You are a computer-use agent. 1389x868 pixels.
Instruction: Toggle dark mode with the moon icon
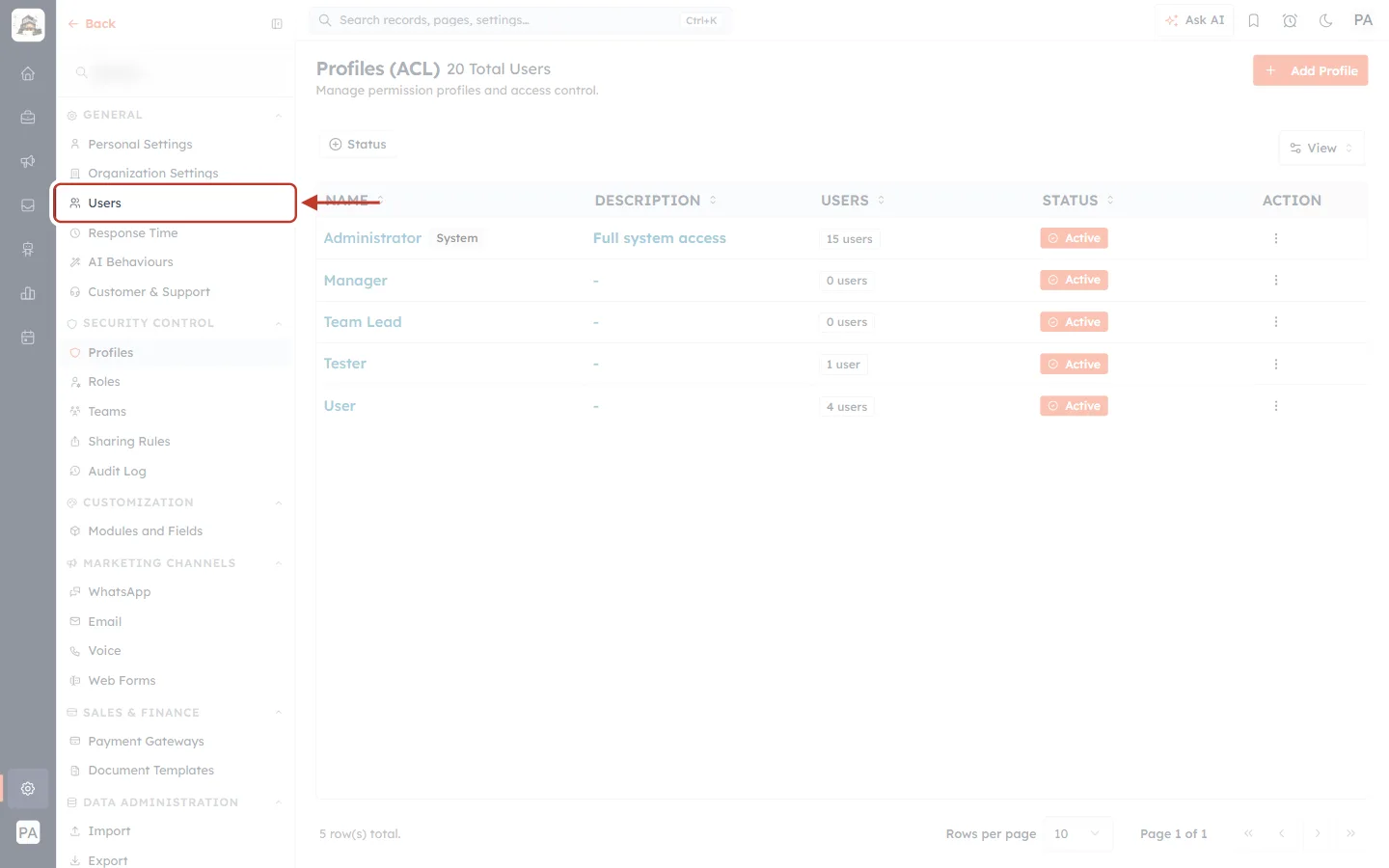tap(1326, 20)
